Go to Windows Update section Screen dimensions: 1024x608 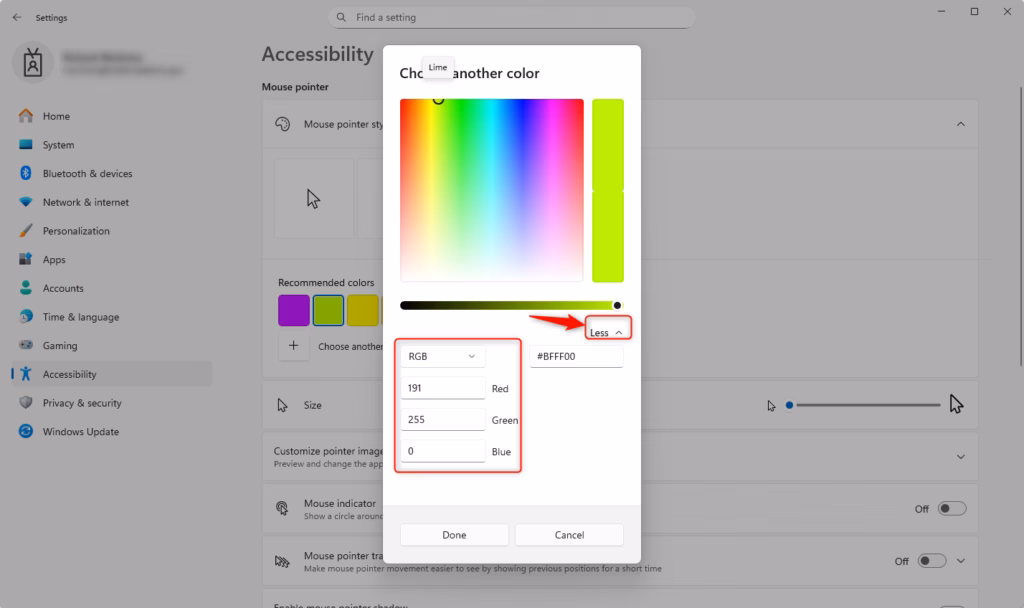pos(80,432)
